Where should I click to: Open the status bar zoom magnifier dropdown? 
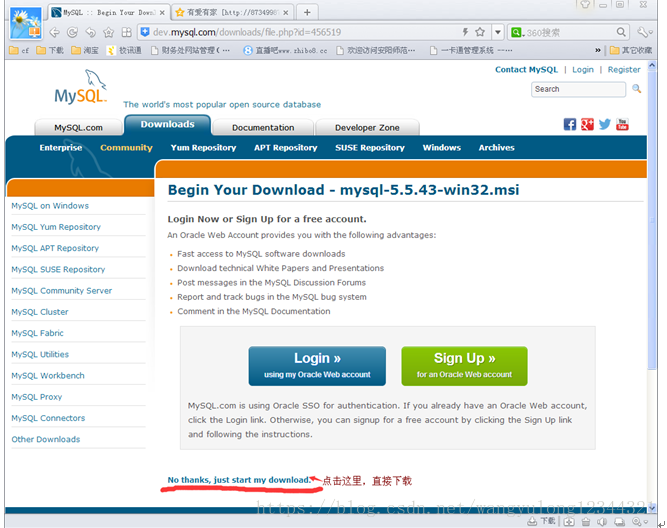(x=639, y=522)
